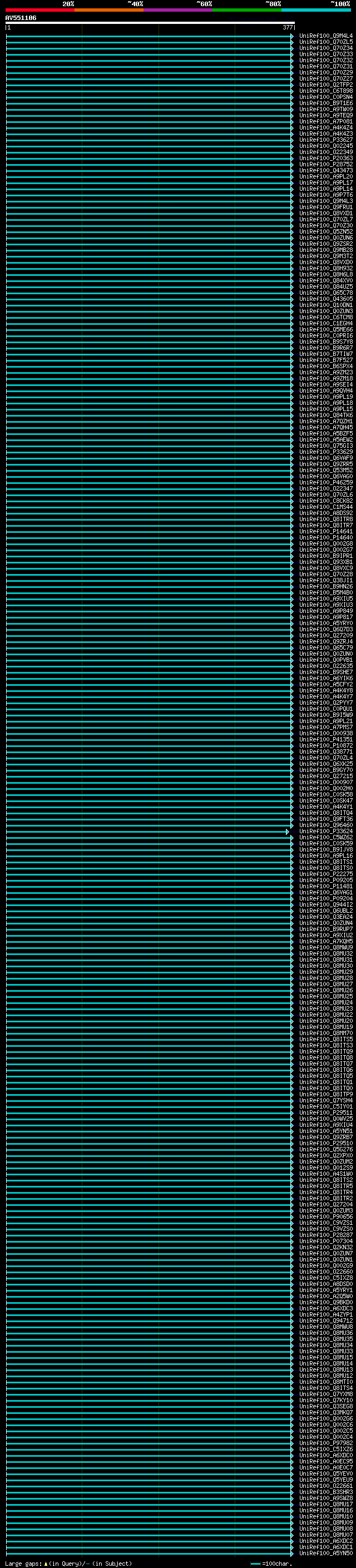
Task: Click the green ~80% identity legend segment
Action: 247,10
